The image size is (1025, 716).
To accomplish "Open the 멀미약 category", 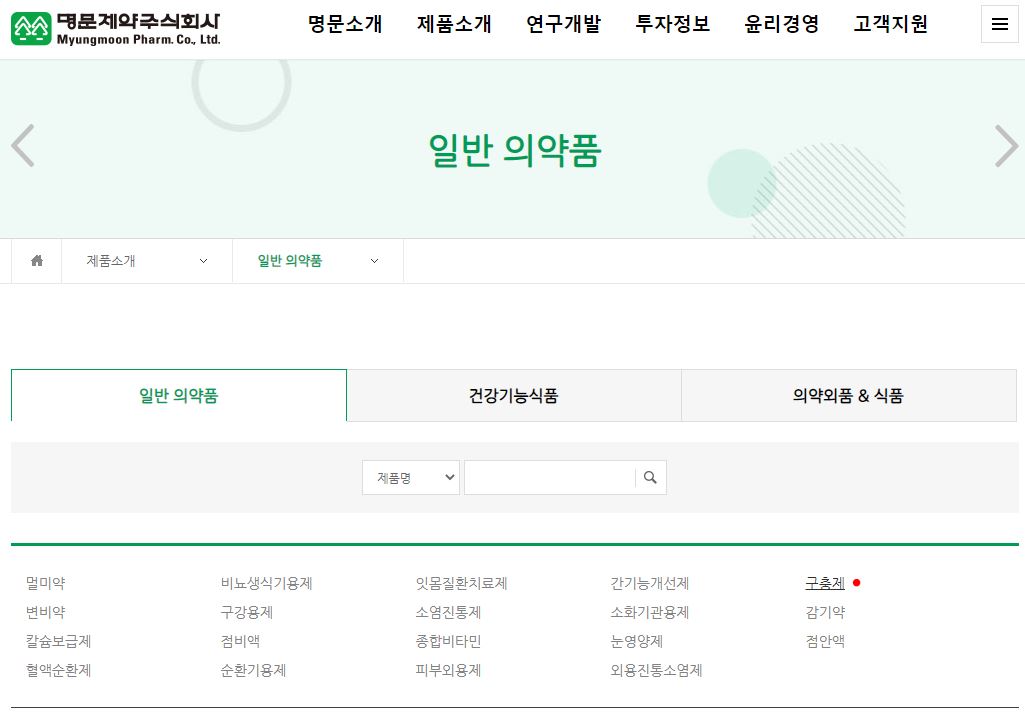I will [x=44, y=582].
